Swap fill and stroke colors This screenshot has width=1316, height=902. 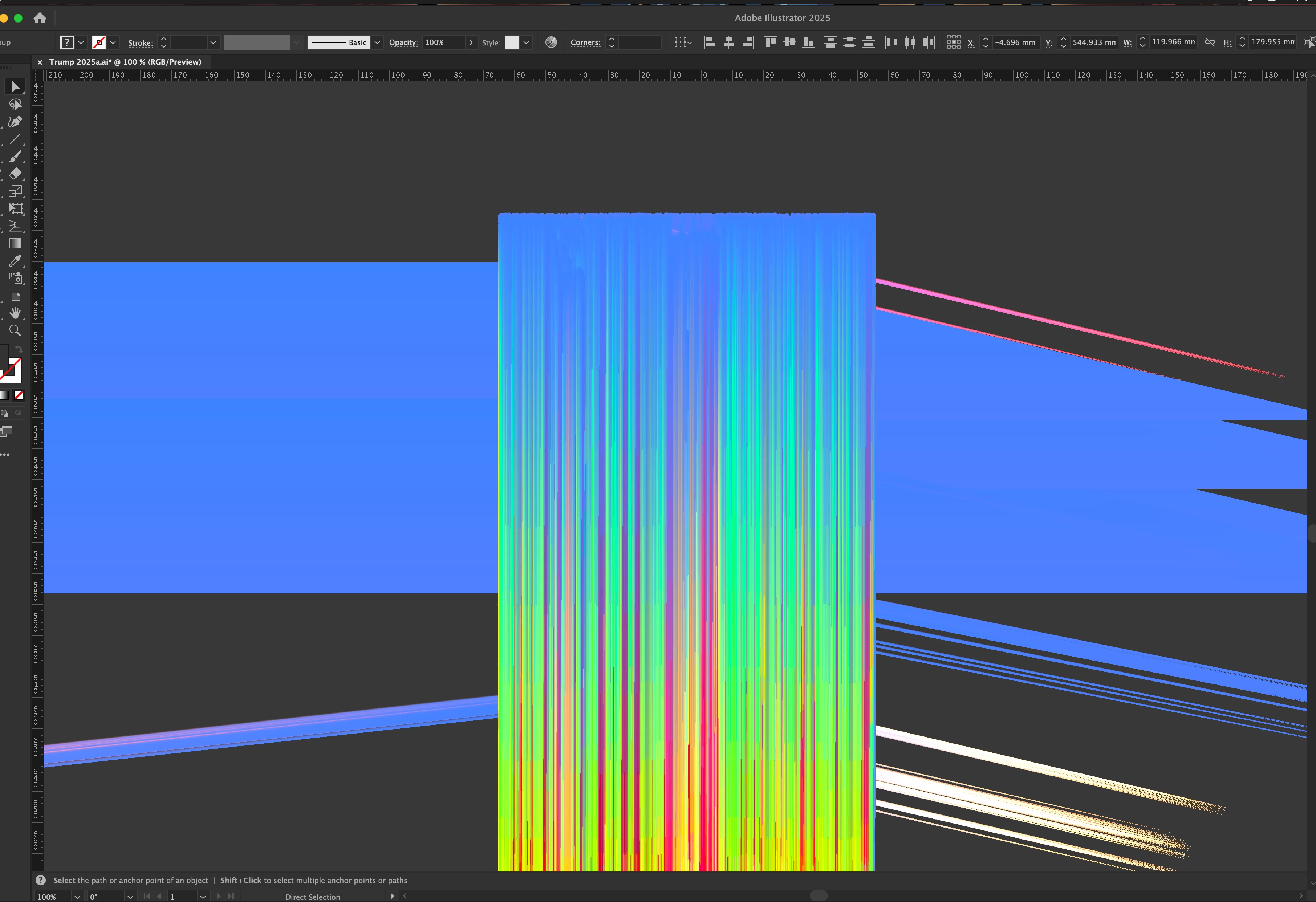pos(19,349)
